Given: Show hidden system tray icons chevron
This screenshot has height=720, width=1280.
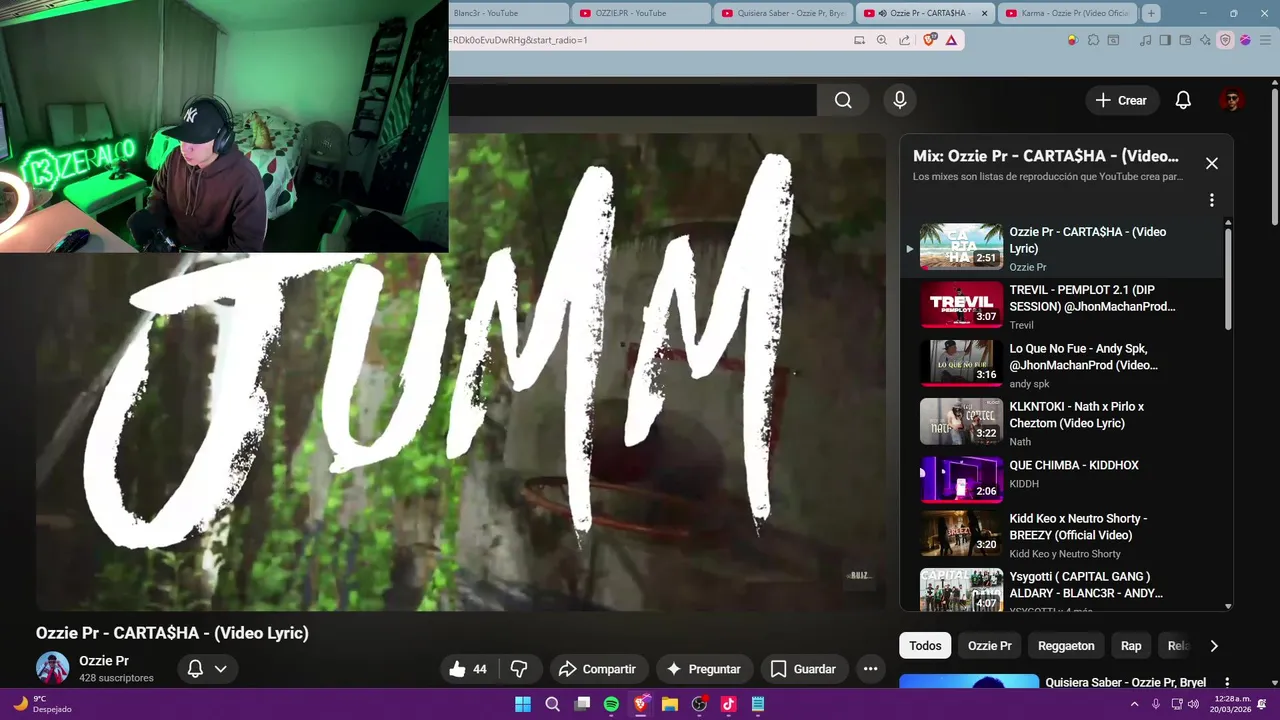Looking at the screenshot, I should (x=1134, y=704).
